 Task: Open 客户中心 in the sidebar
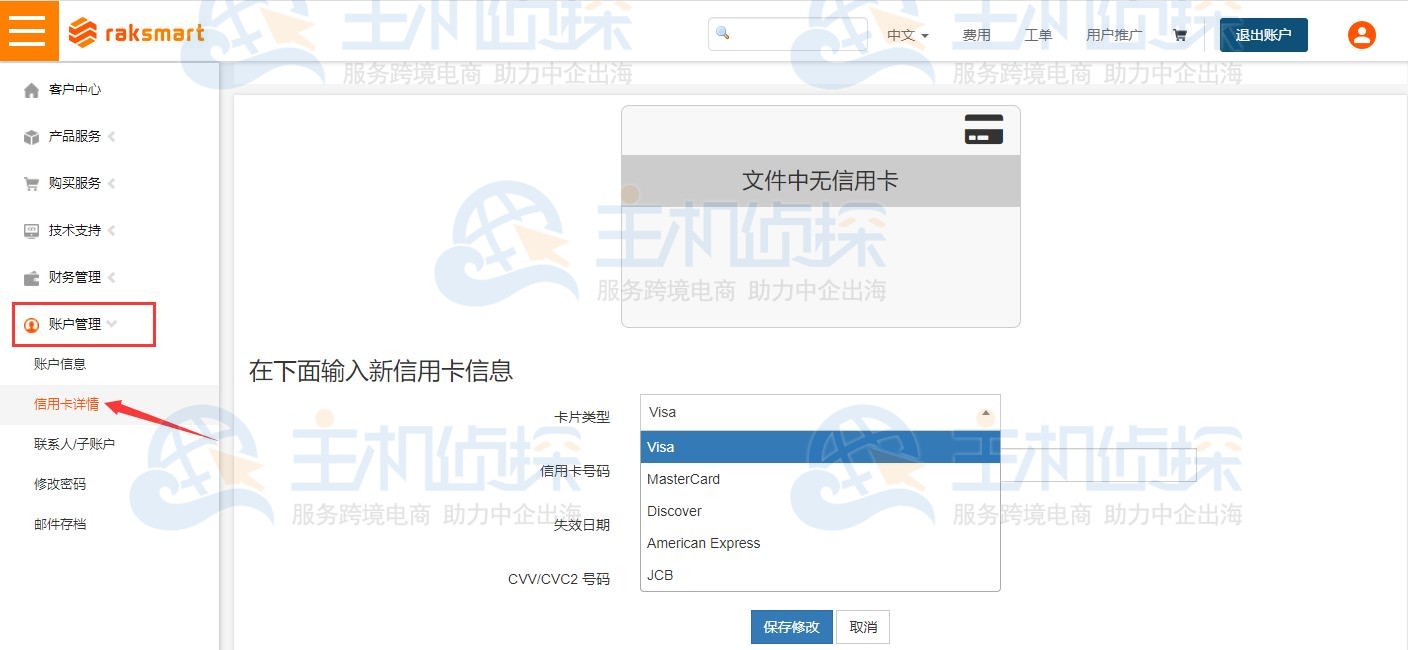(75, 89)
